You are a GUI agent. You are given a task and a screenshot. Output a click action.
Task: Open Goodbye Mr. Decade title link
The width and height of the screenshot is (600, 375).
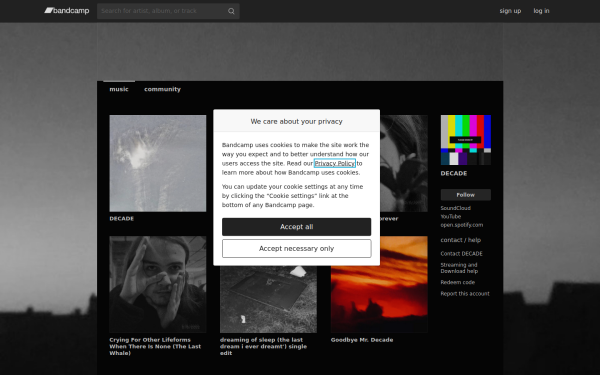362,340
